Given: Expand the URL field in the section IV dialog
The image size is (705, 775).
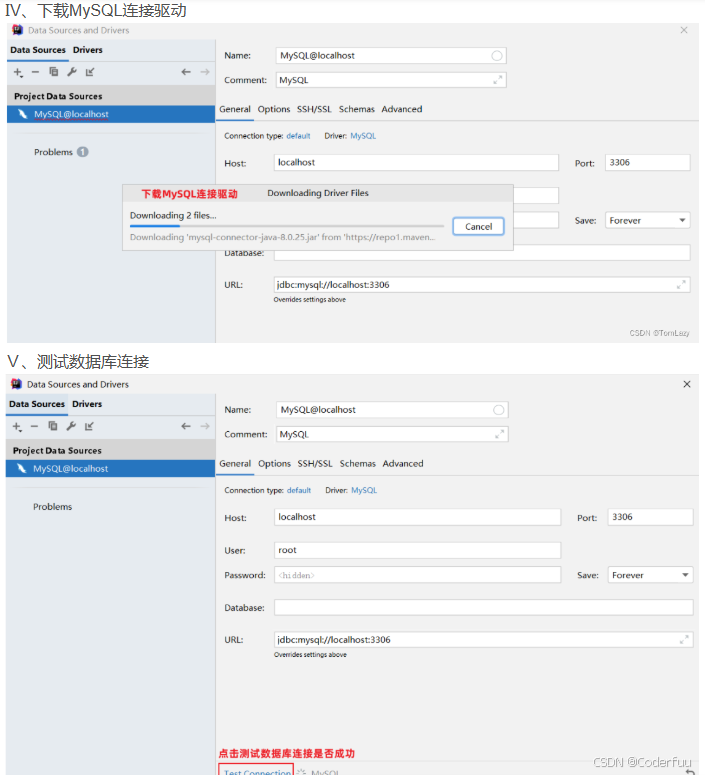Looking at the screenshot, I should tap(681, 285).
